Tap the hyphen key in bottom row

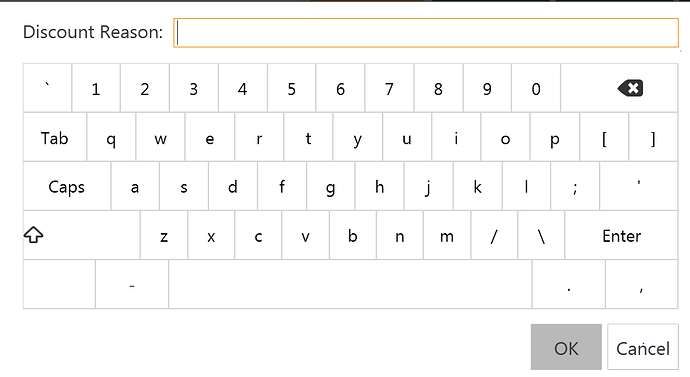tap(132, 284)
